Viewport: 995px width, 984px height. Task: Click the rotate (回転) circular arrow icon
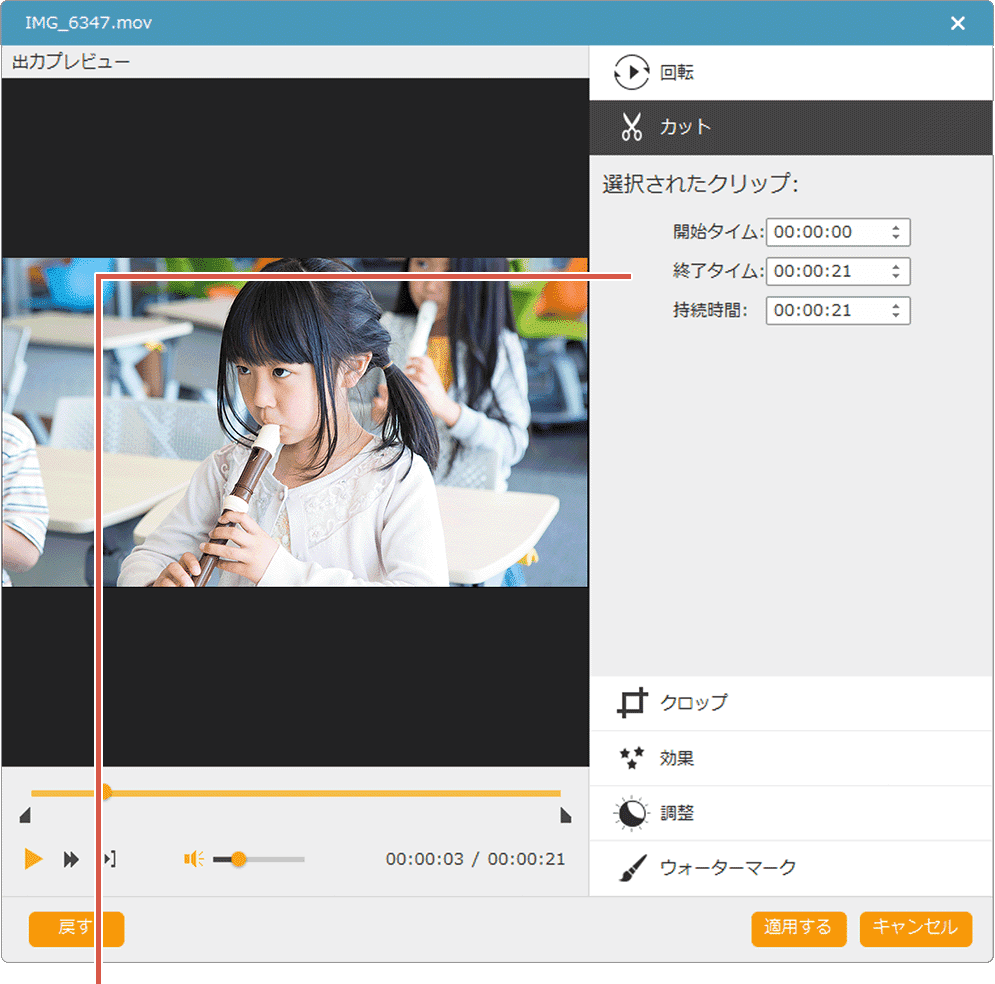[631, 73]
